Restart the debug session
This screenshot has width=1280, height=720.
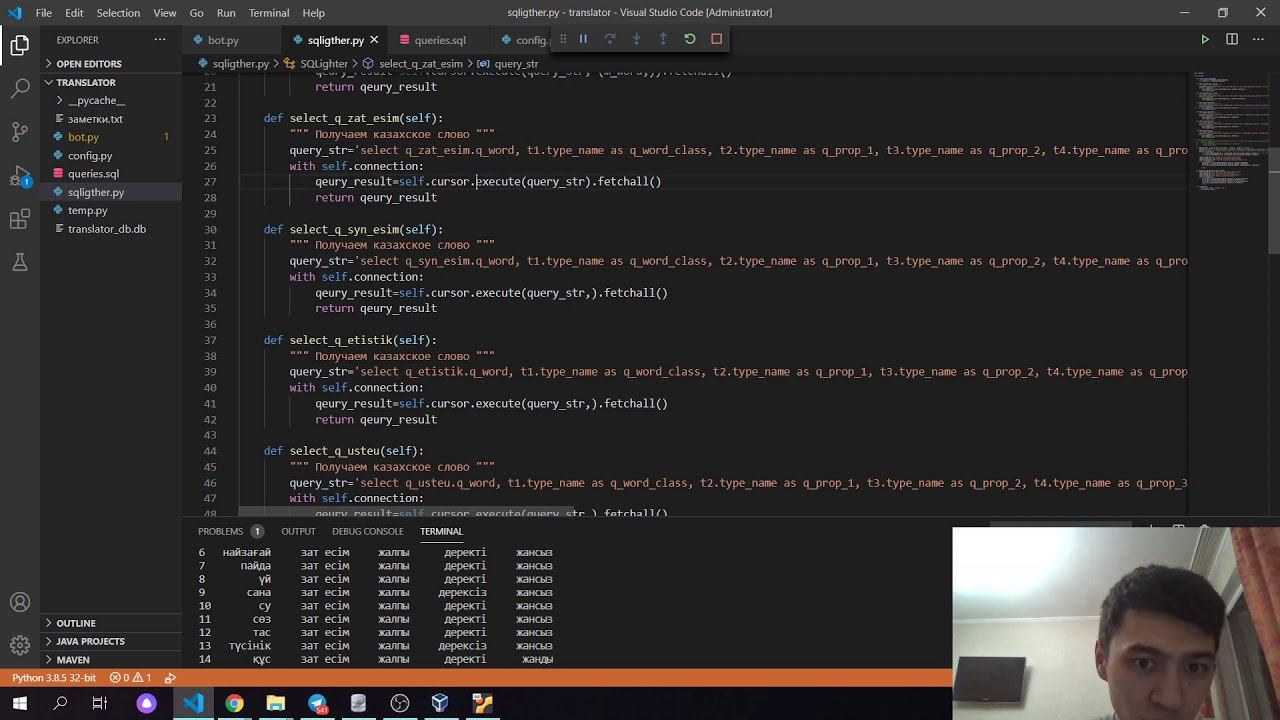(690, 39)
